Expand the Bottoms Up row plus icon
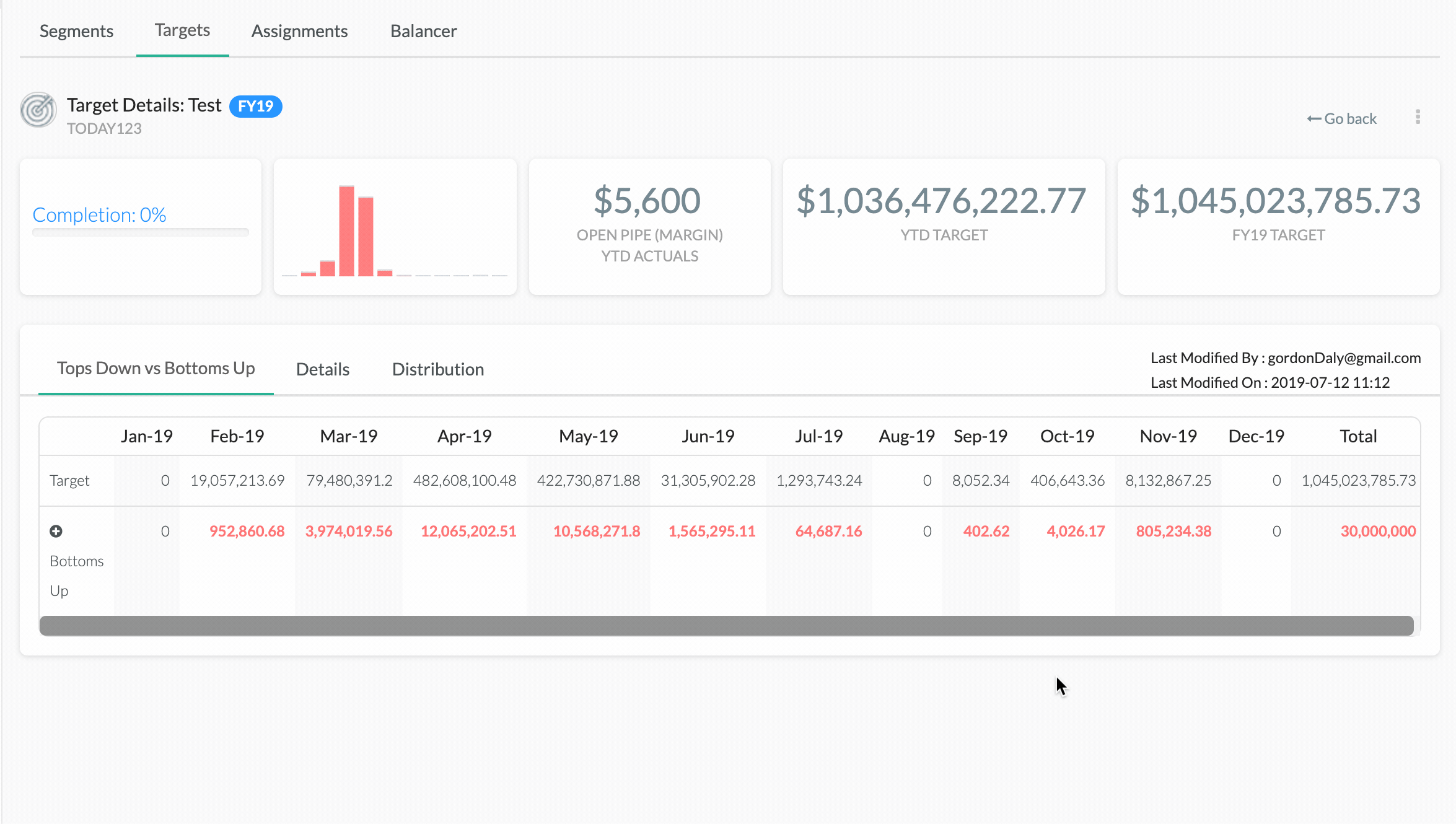This screenshot has height=824, width=1456. click(56, 531)
